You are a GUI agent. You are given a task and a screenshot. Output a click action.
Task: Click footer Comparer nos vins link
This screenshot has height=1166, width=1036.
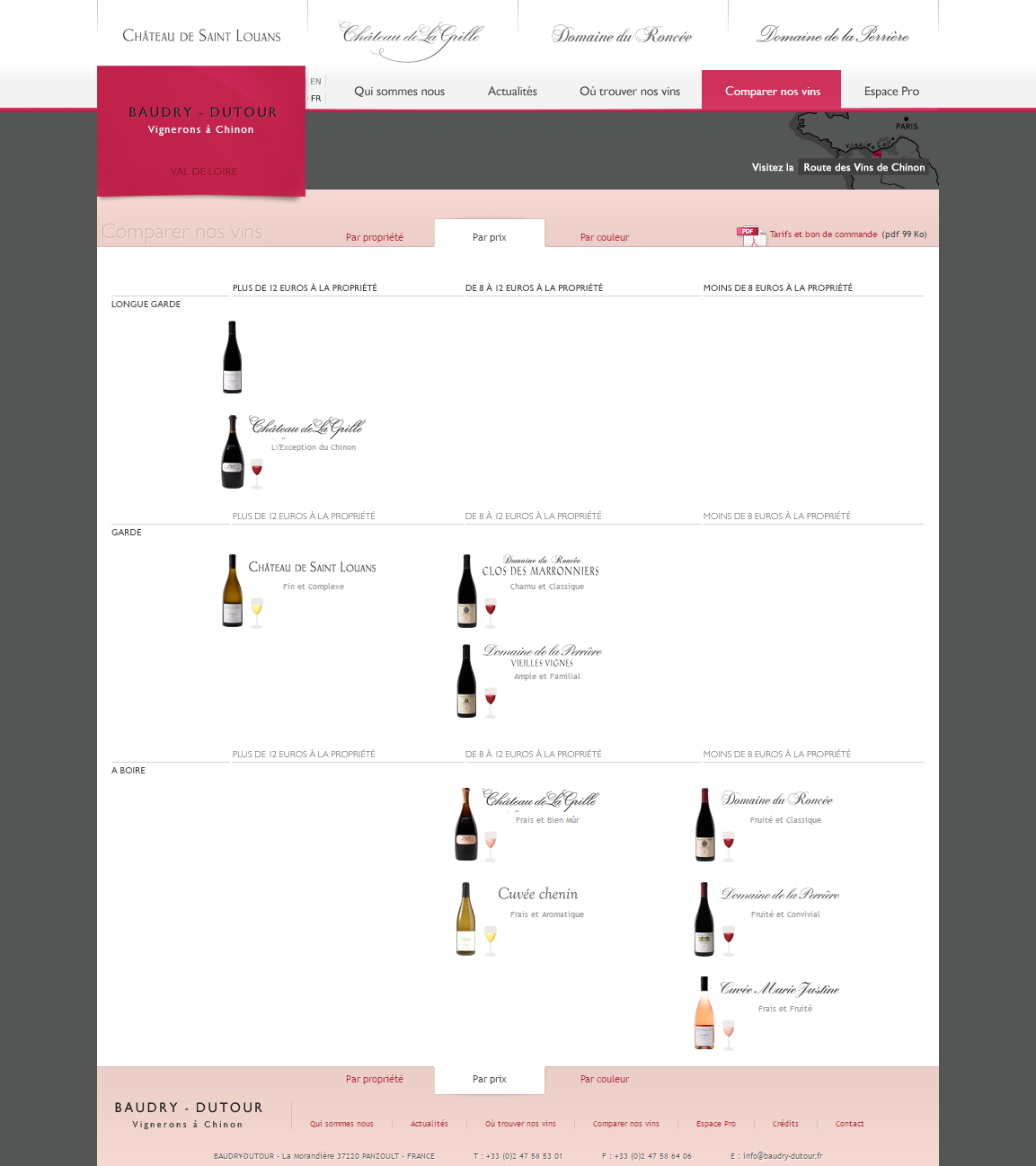tap(626, 1124)
